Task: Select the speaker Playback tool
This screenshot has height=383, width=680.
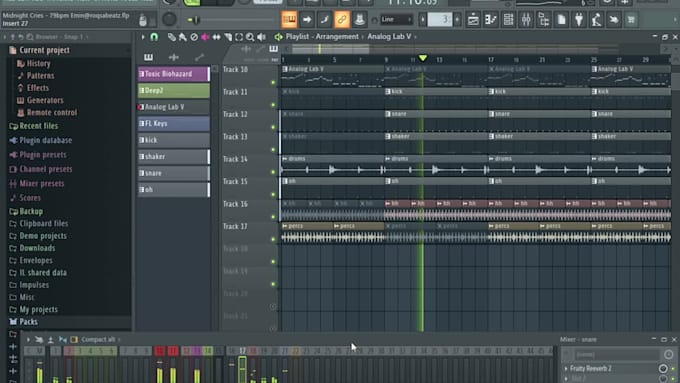Action: tap(262, 37)
